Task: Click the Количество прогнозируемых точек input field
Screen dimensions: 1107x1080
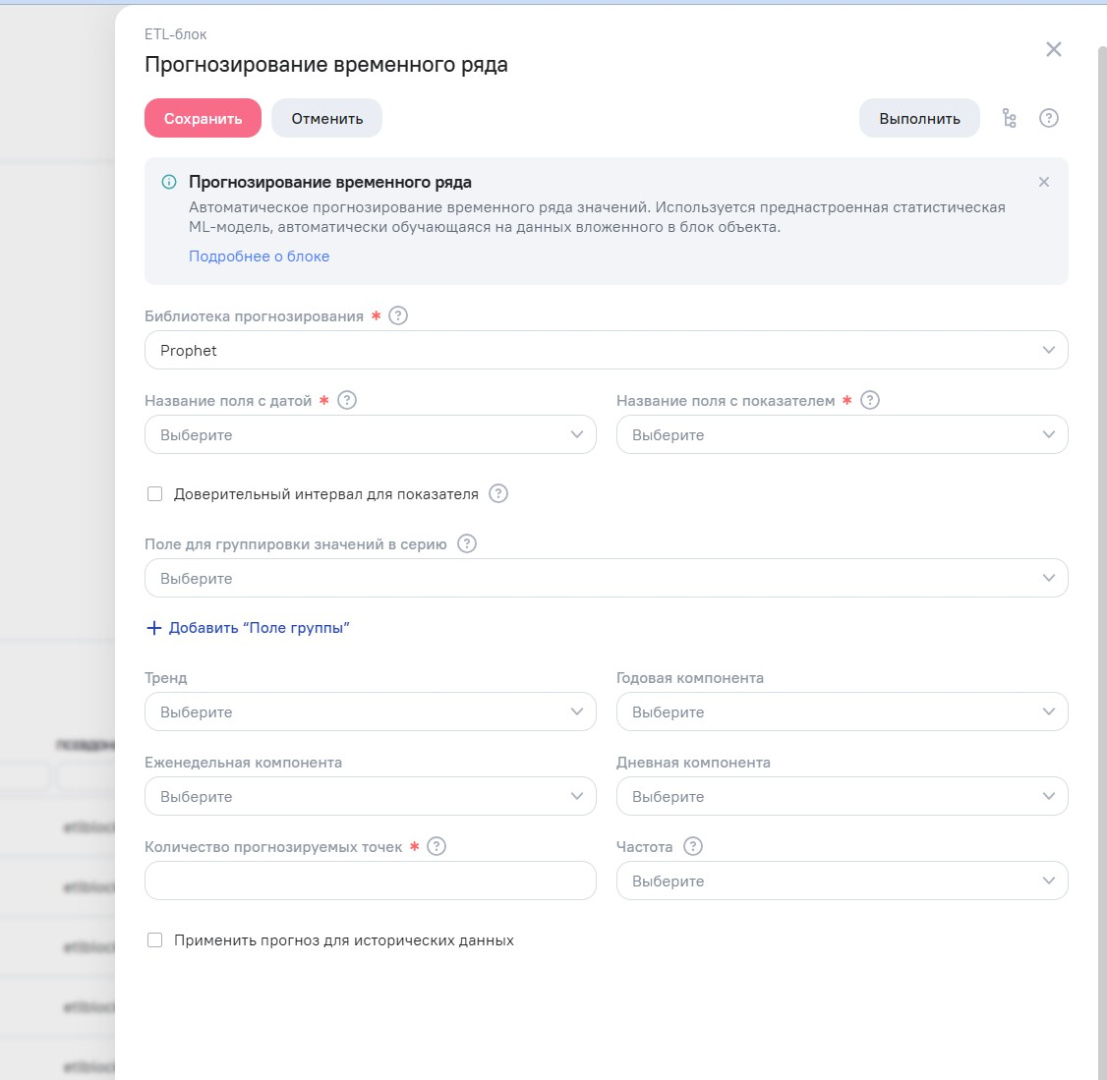Action: point(370,882)
